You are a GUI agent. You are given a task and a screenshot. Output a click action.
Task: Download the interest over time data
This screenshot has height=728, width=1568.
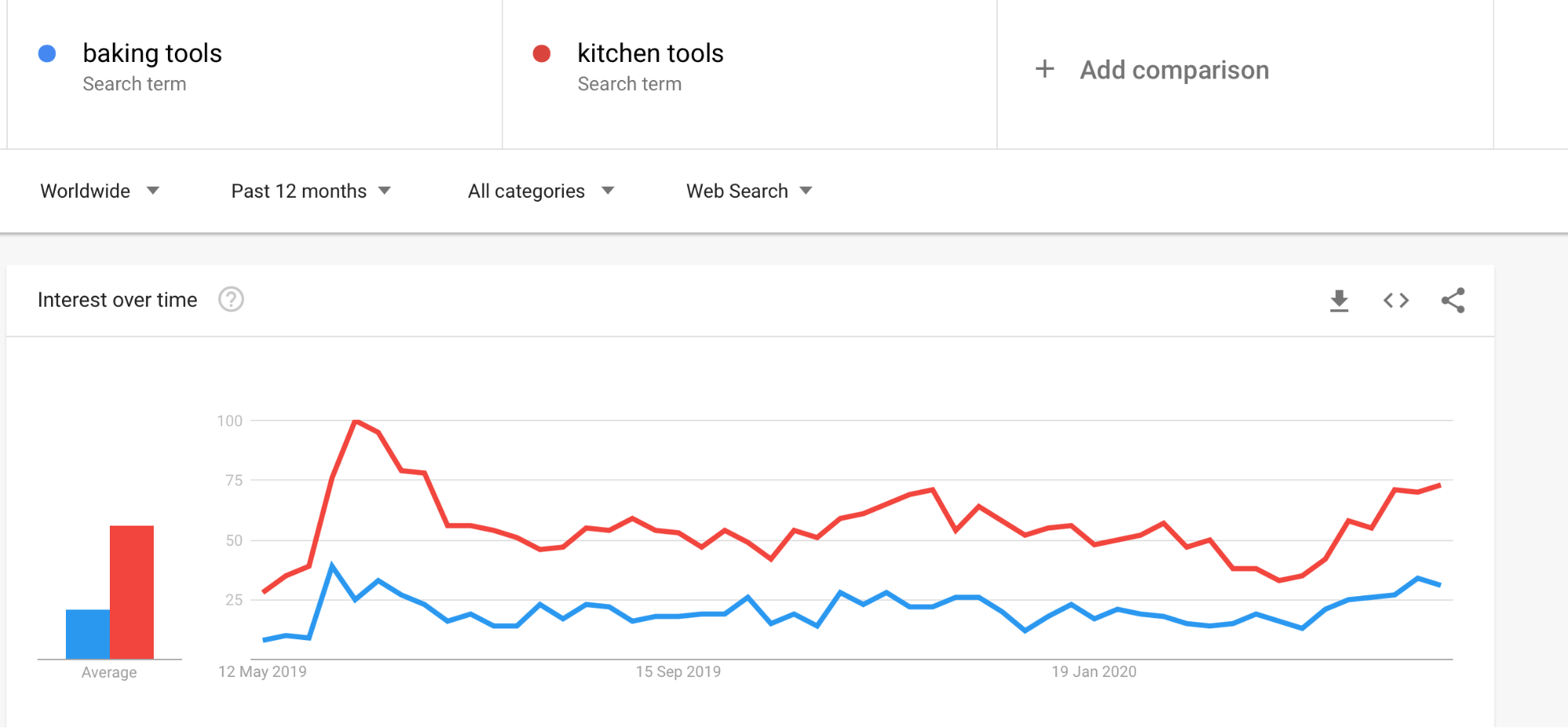click(x=1339, y=300)
